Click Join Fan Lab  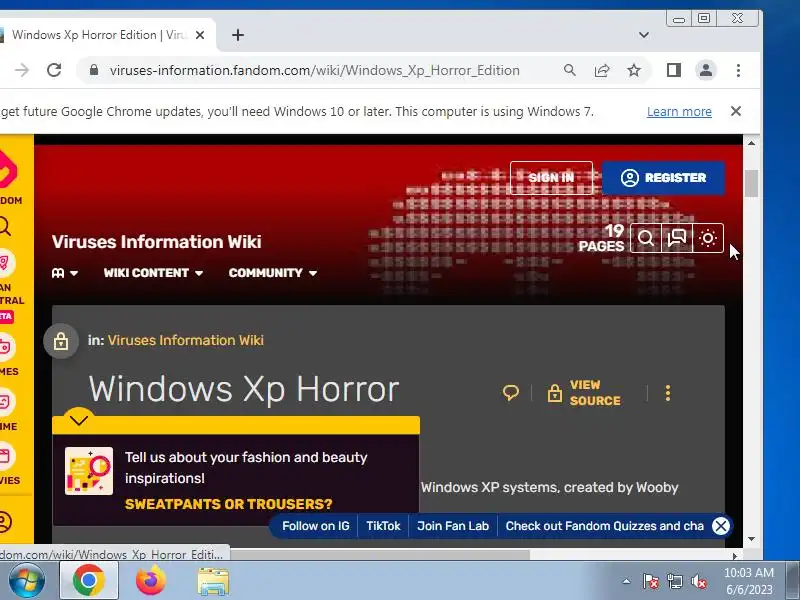(x=453, y=526)
